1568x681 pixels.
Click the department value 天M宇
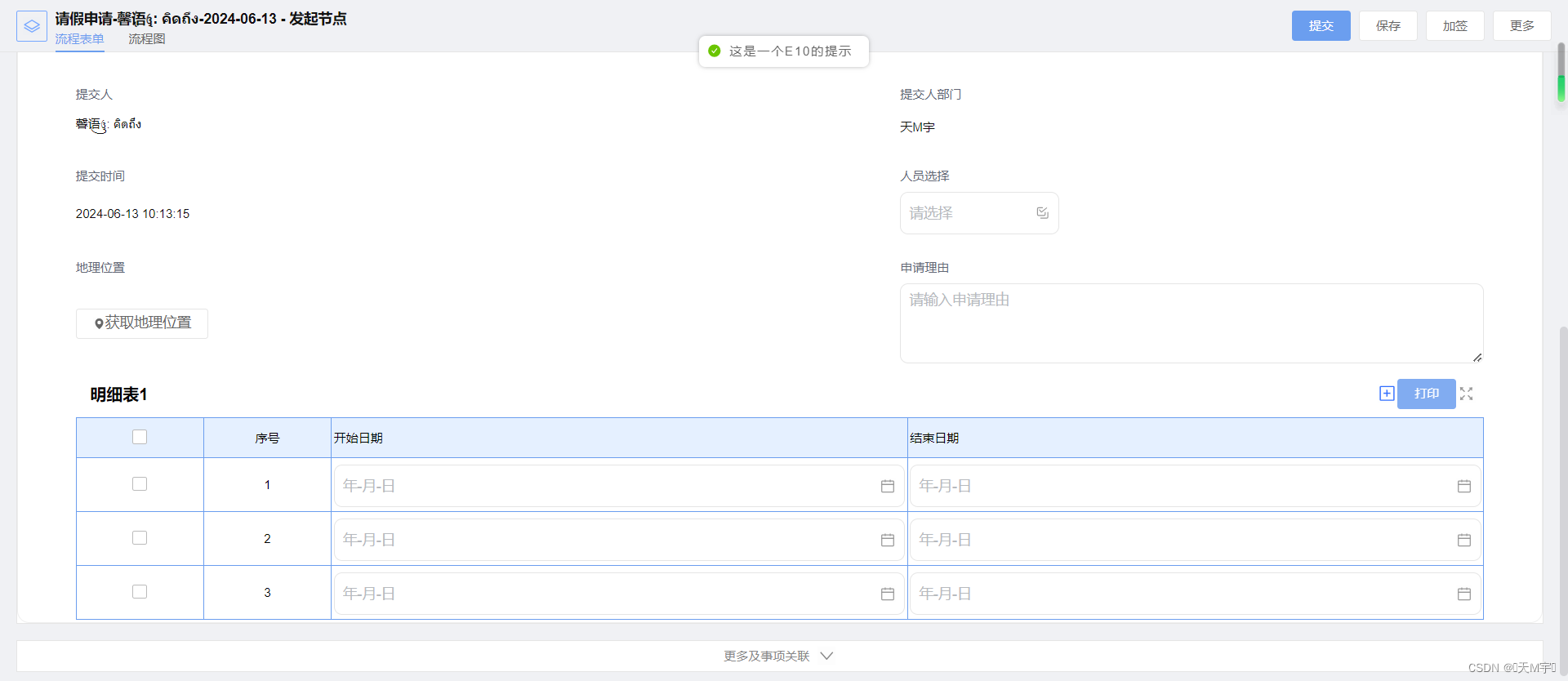click(917, 127)
